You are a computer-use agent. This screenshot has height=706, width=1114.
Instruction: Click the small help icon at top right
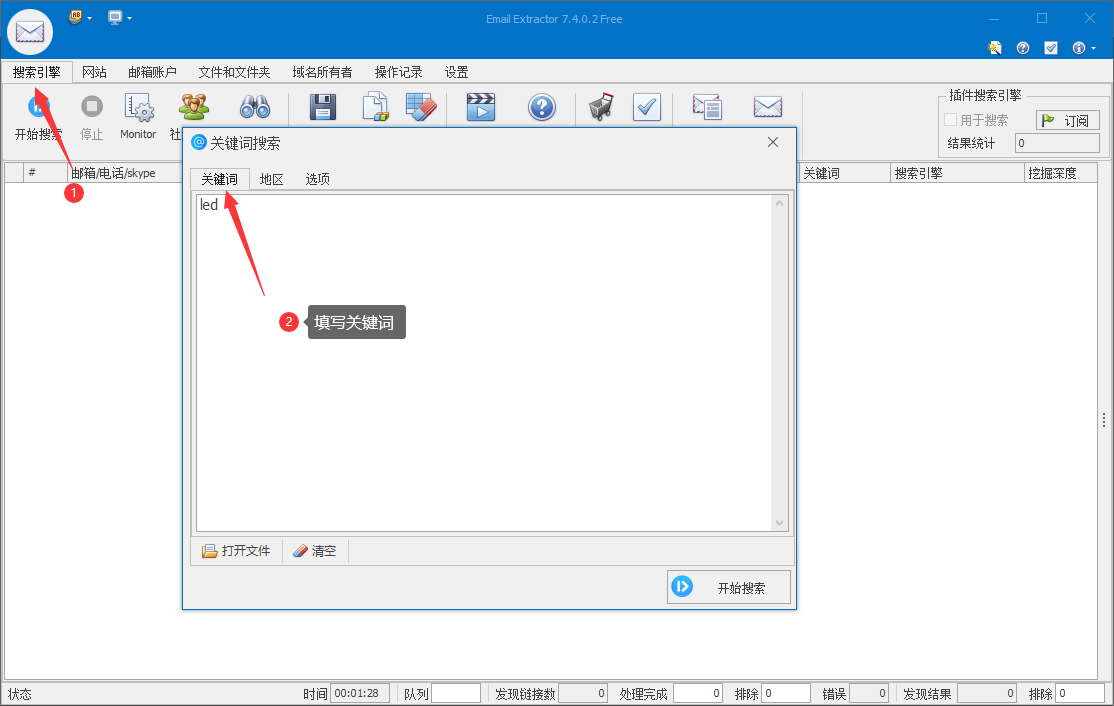[1023, 48]
